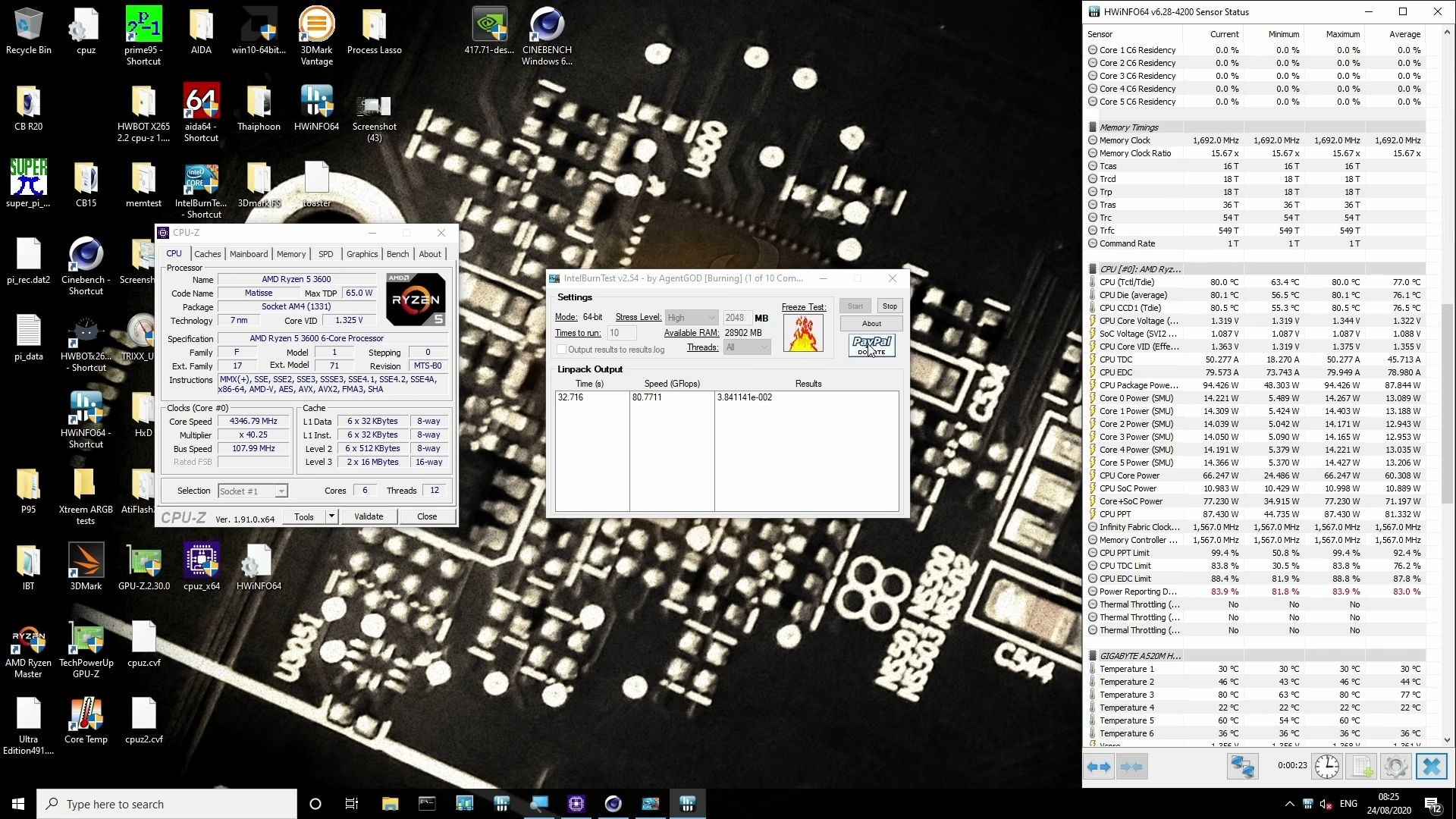Select CPU (Tctl/Tdie) sensor row
The height and width of the screenshot is (819, 1456).
1257,282
